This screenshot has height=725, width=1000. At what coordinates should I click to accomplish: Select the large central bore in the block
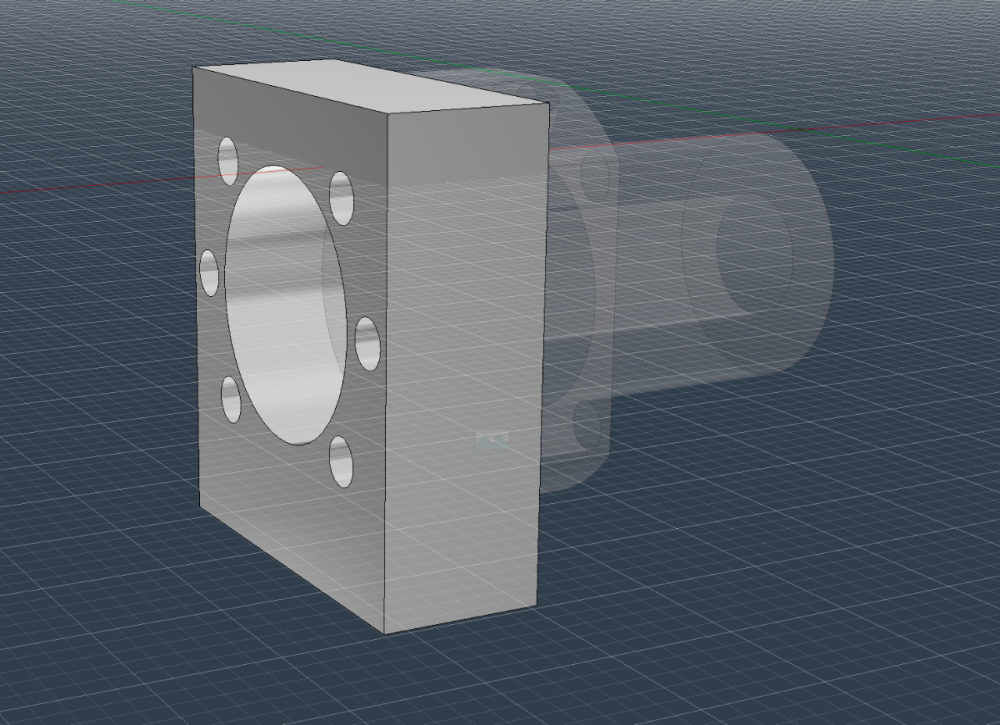click(286, 305)
